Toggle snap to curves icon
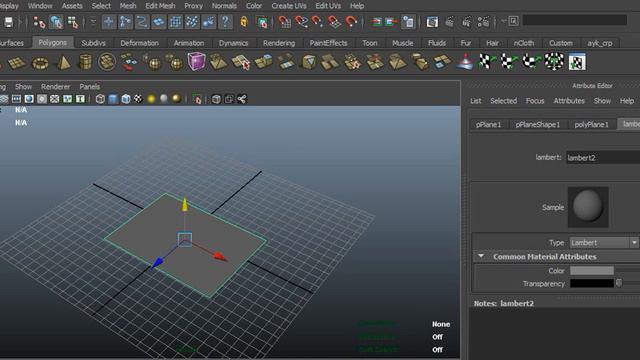 tap(301, 22)
